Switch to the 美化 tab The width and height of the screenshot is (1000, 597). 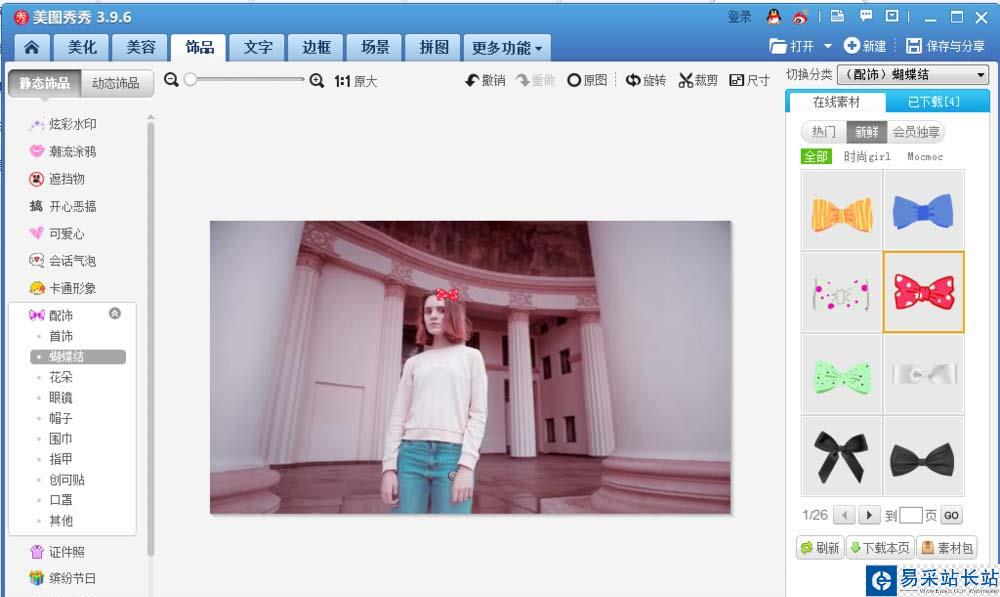tap(82, 47)
